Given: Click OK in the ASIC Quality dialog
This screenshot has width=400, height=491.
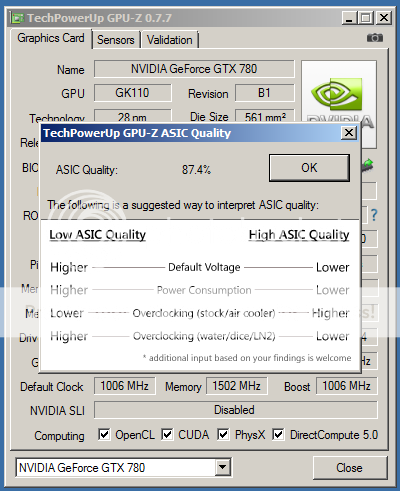Looking at the screenshot, I should point(309,168).
